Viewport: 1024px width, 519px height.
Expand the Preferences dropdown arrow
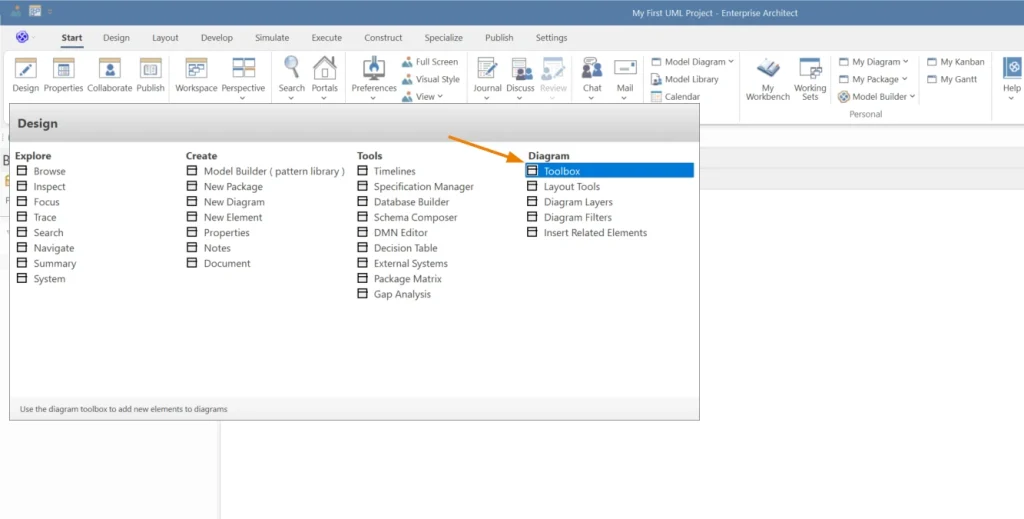pyautogui.click(x=374, y=99)
